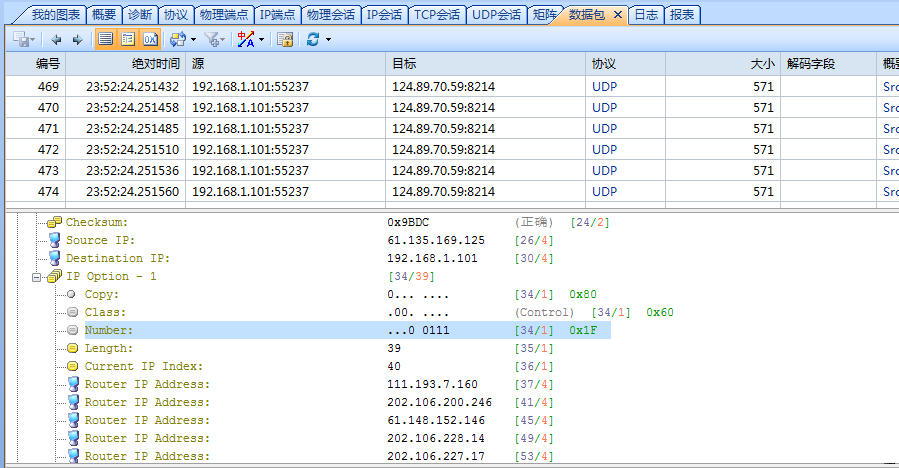Sort by the 协议 column header

[604, 63]
